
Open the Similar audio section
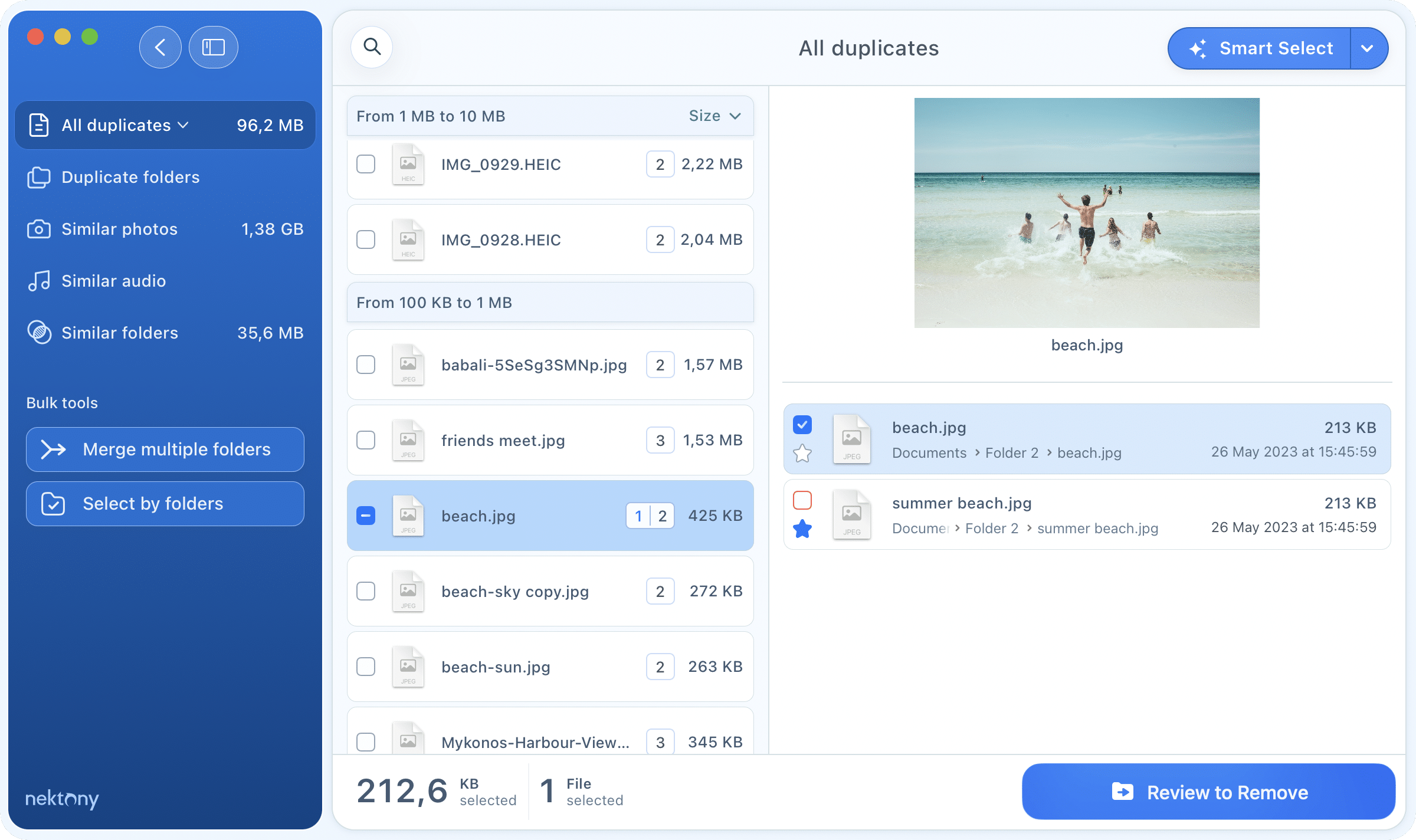coord(113,281)
